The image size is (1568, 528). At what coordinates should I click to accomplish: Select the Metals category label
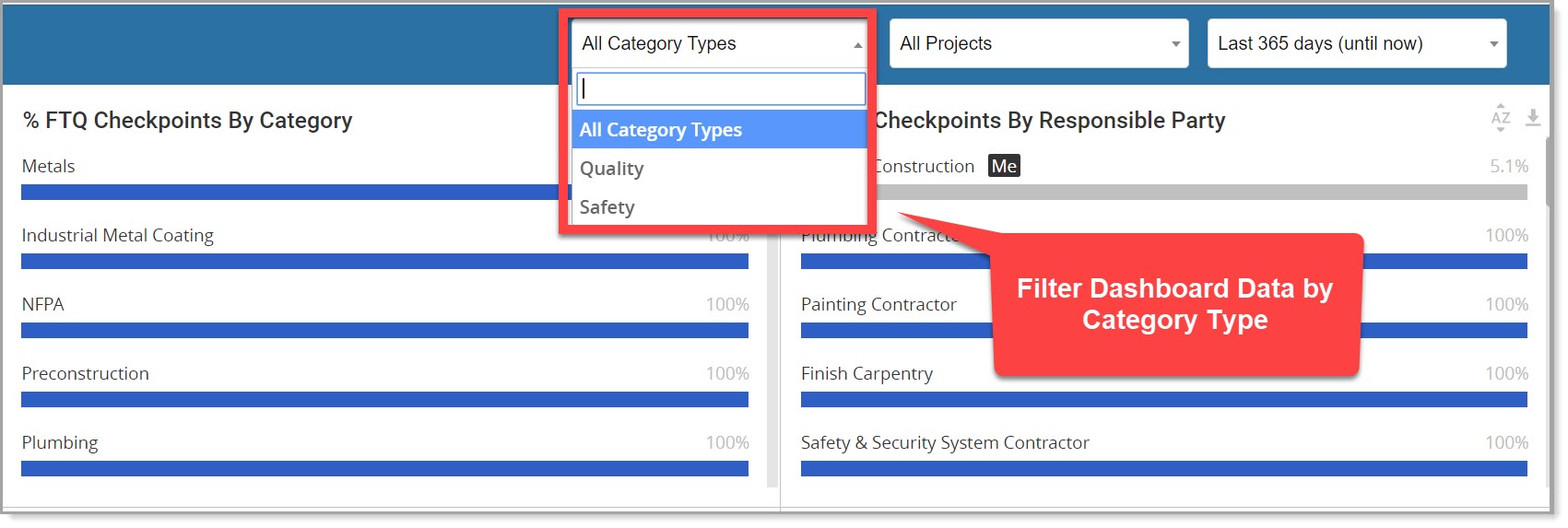pos(48,166)
